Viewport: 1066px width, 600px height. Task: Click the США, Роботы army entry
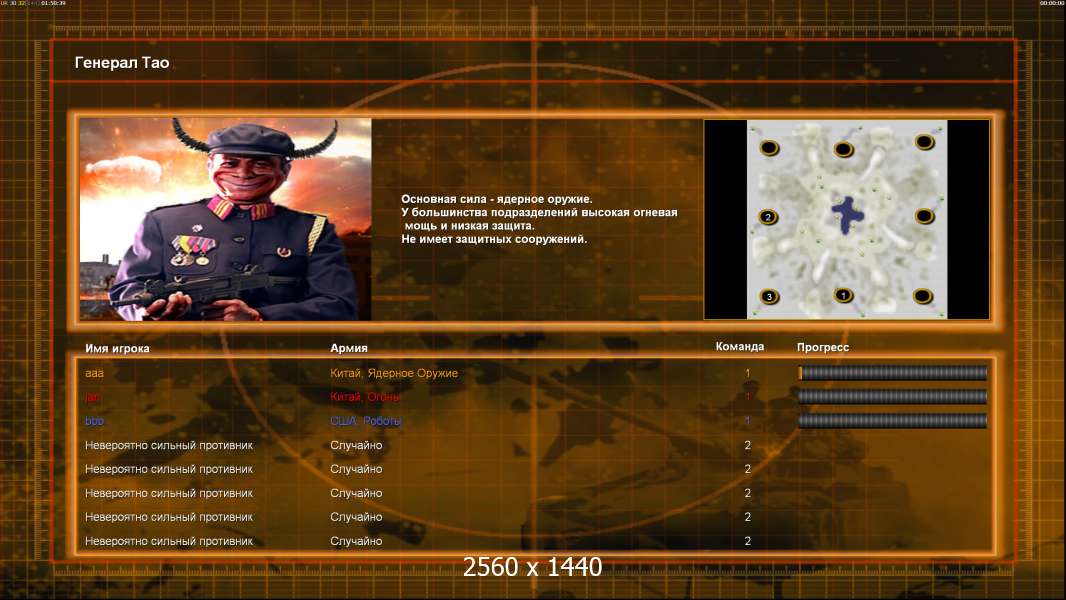click(366, 421)
